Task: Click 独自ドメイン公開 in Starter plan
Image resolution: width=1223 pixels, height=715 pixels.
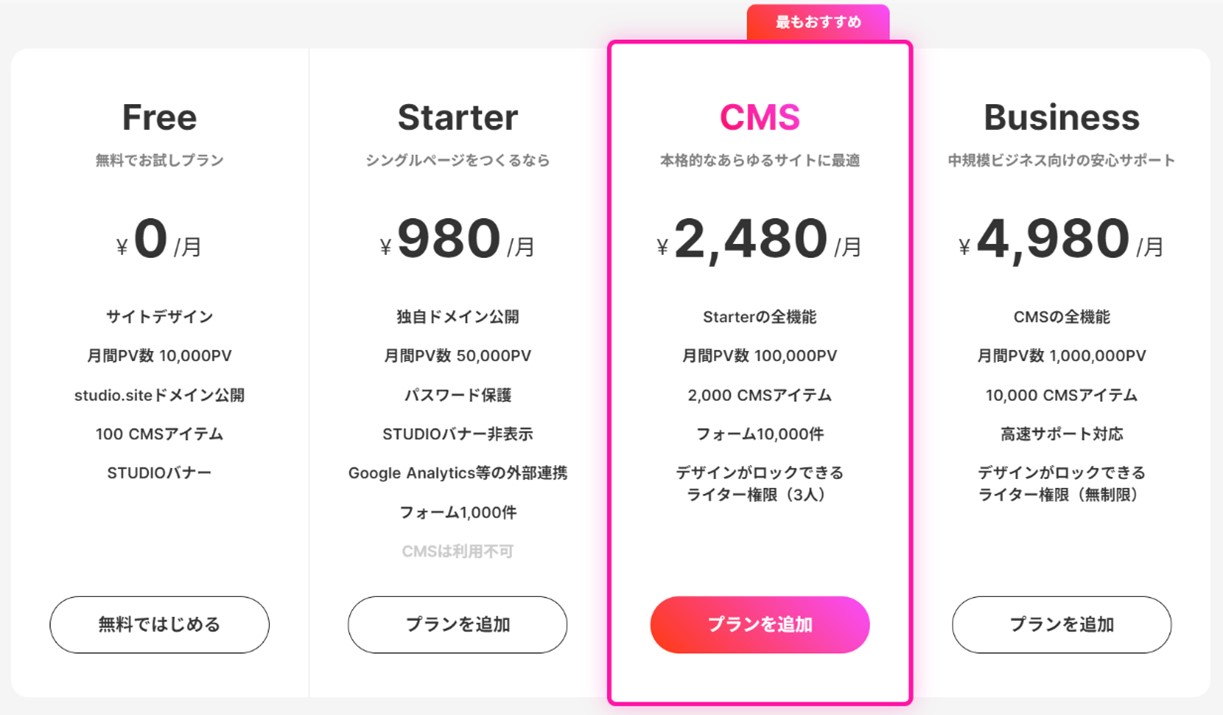Action: pyautogui.click(x=457, y=317)
